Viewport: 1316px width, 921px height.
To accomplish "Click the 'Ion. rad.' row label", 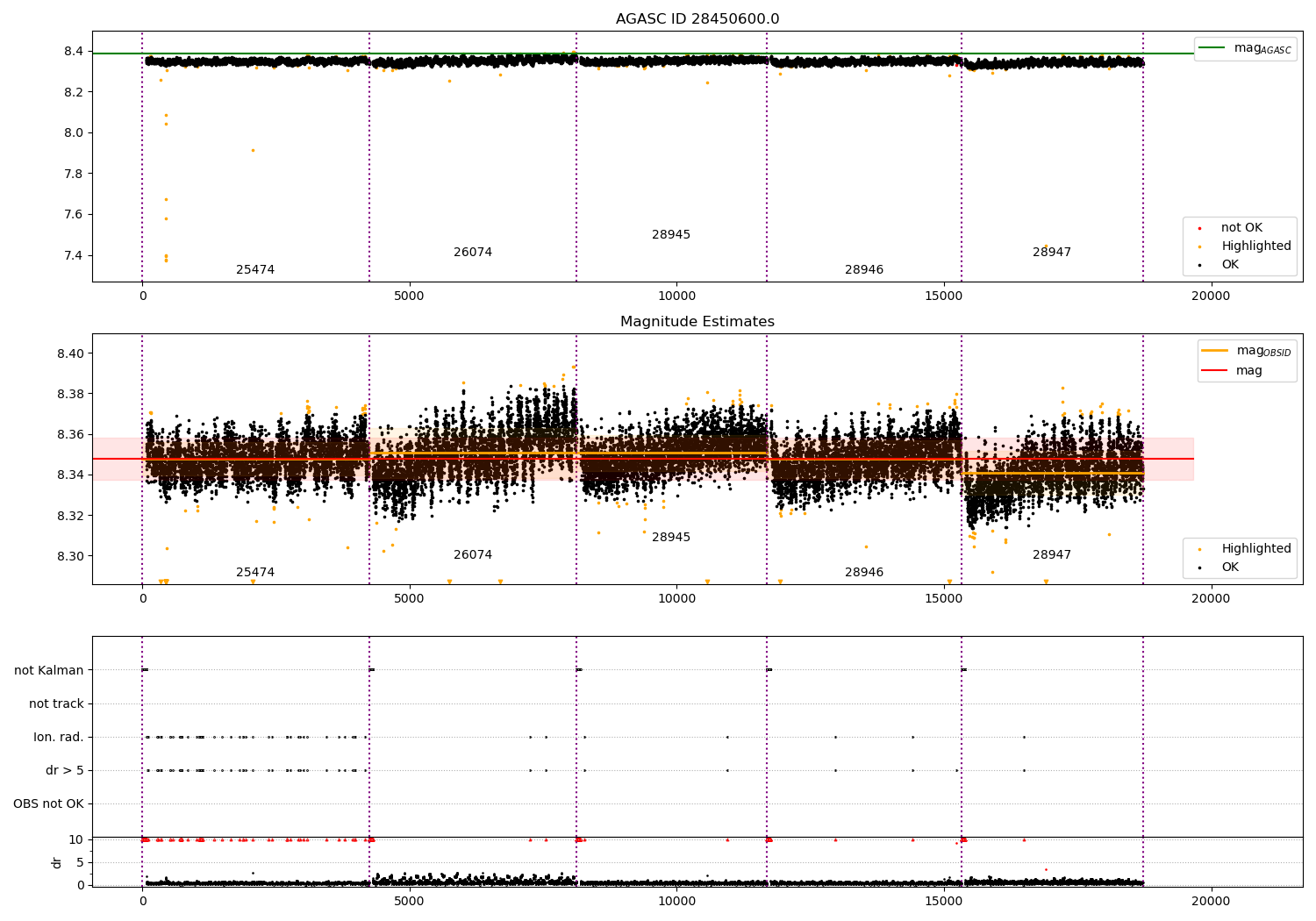I will pos(59,737).
